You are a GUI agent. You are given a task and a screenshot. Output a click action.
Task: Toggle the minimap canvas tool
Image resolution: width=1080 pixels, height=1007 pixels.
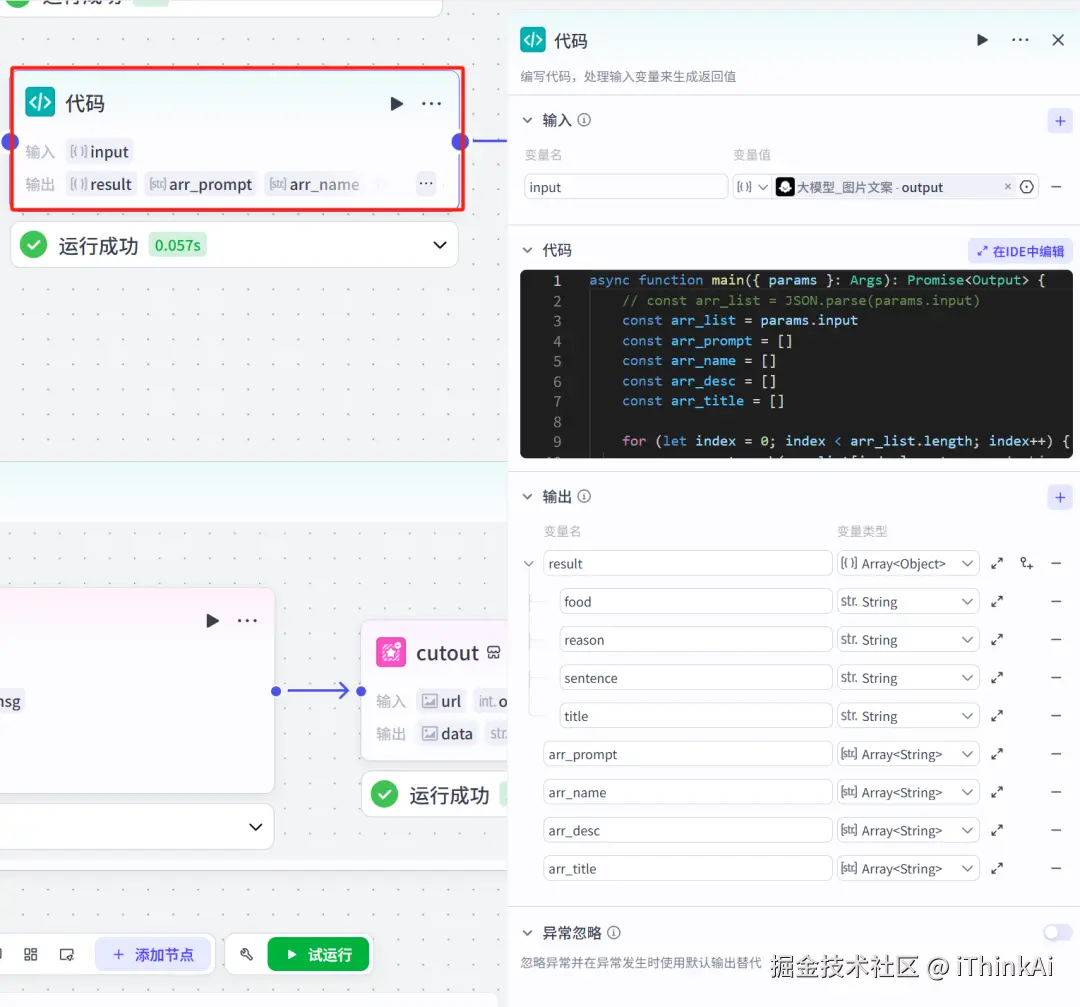[67, 954]
